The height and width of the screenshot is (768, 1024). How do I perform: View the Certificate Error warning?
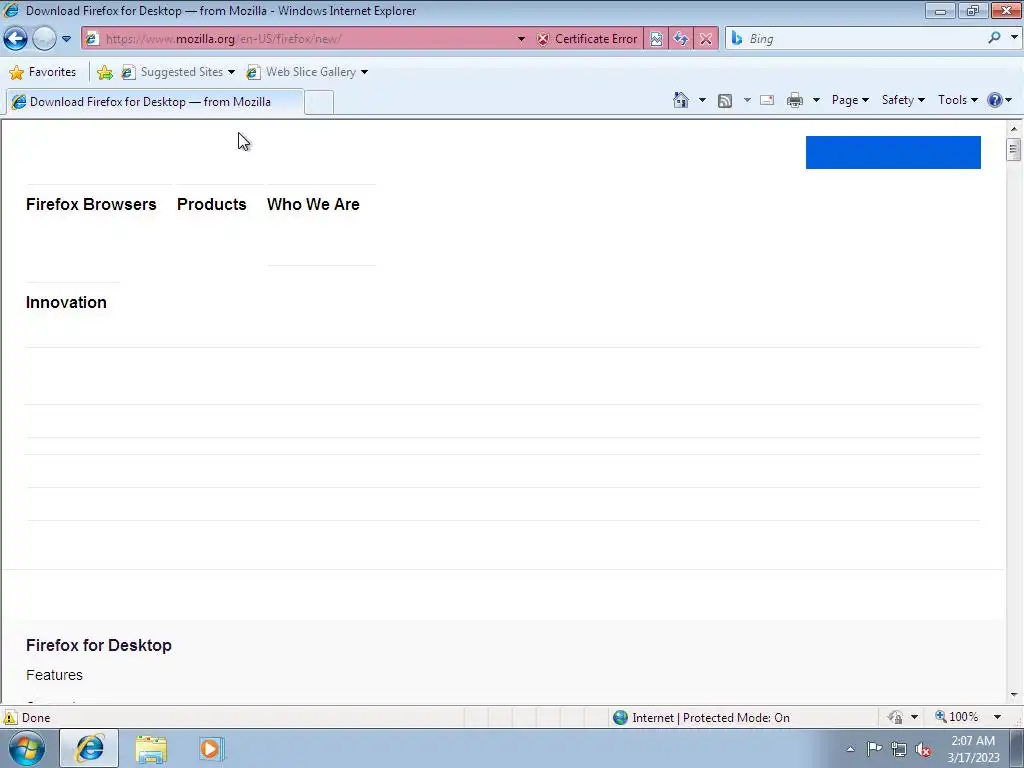point(588,39)
